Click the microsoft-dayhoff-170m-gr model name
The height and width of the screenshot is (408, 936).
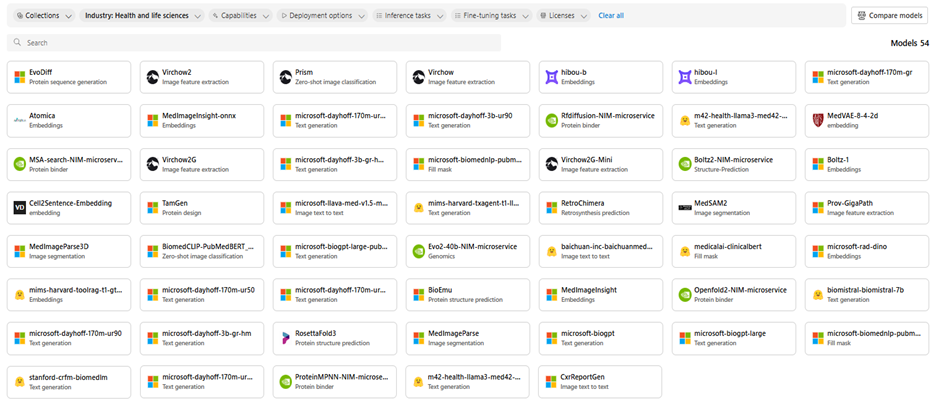pyautogui.click(x=870, y=73)
